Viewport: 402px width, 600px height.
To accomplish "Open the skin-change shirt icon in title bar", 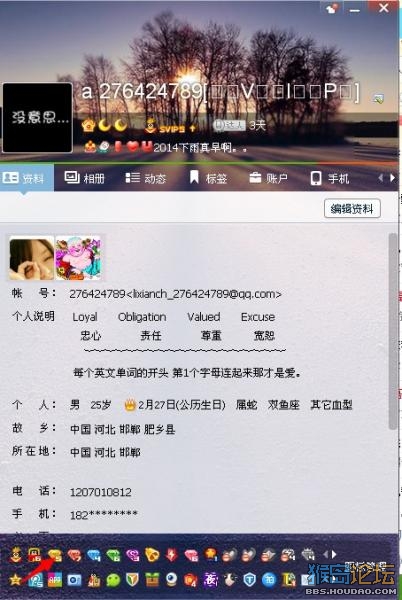I will tap(331, 8).
